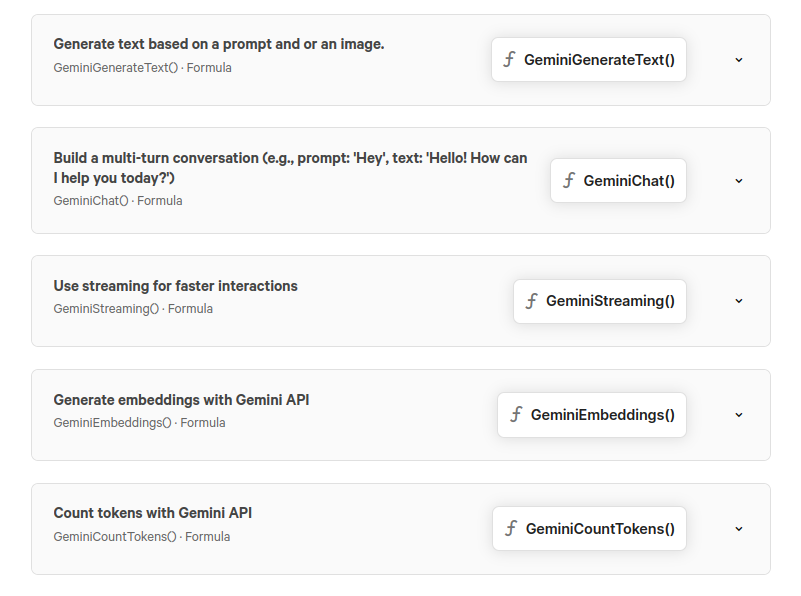
Task: Click formula icon in GeminiChat() chip
Action: coord(569,181)
